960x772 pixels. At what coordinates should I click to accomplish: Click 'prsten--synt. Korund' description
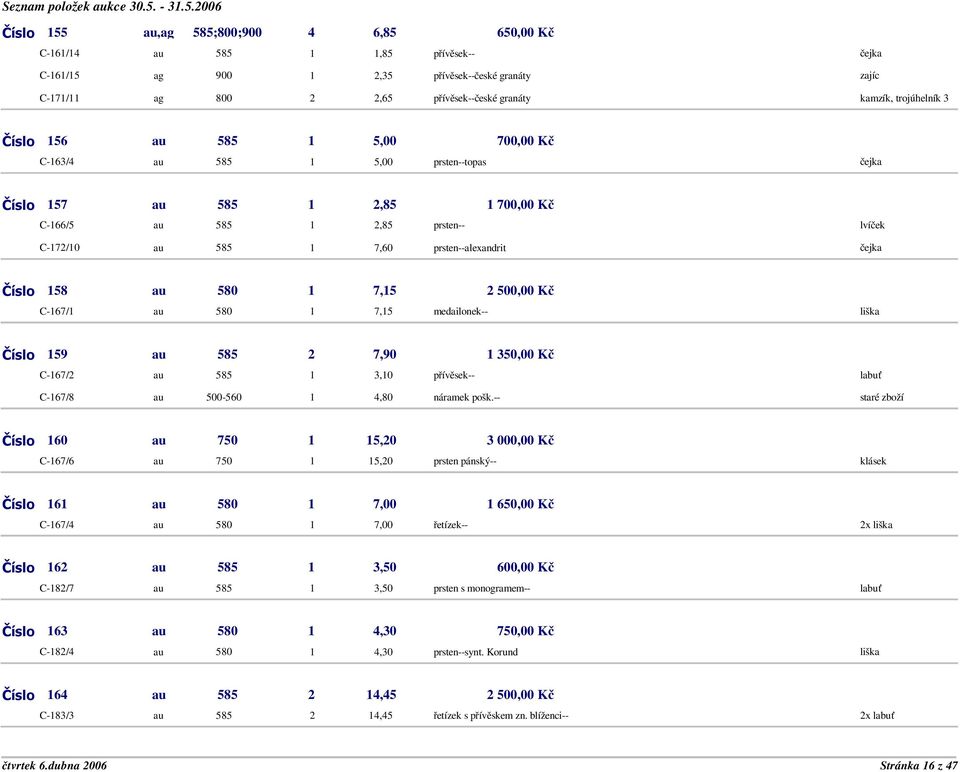tap(475, 652)
